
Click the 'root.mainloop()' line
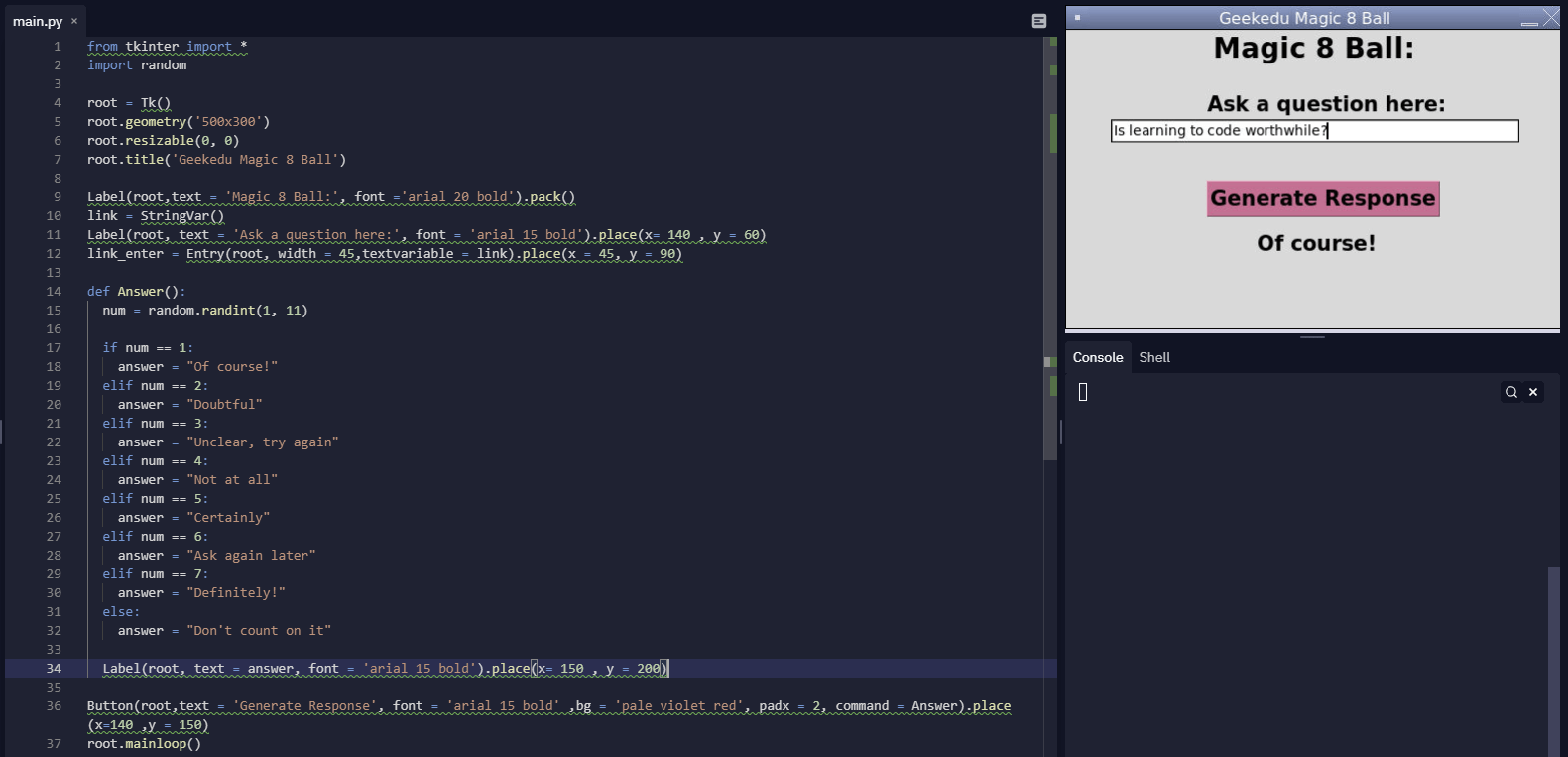click(144, 744)
